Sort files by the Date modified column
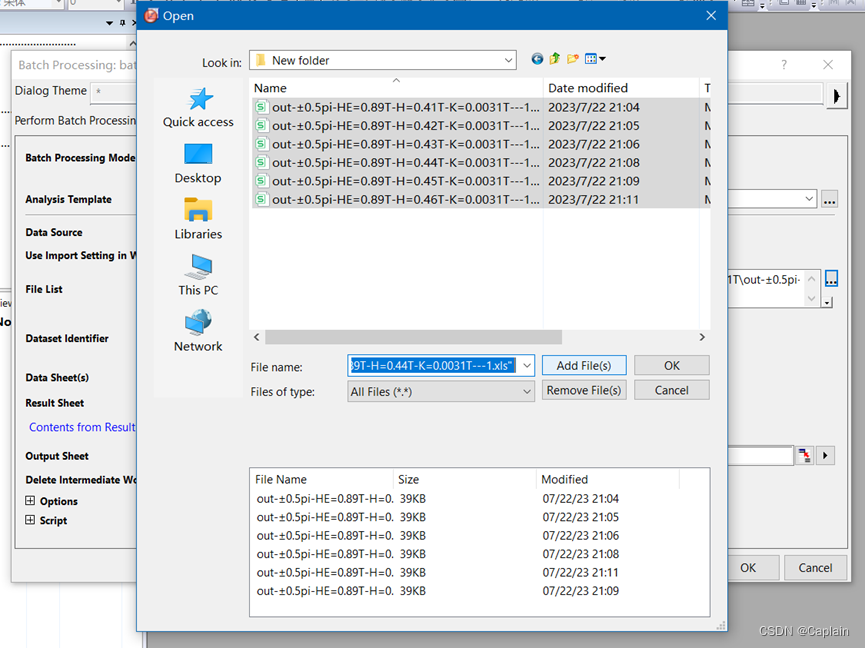Viewport: 865px width, 648px height. pos(590,88)
